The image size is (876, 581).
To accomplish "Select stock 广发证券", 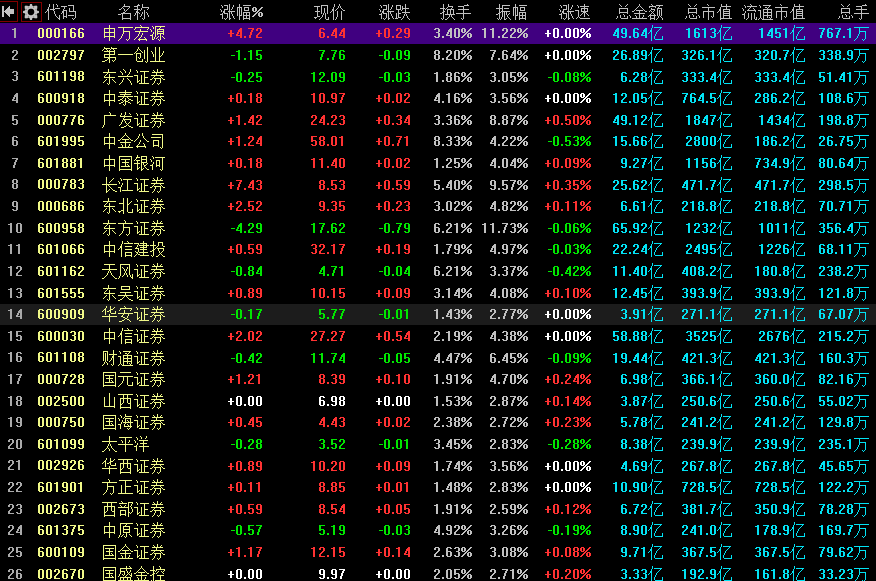I will click(134, 120).
